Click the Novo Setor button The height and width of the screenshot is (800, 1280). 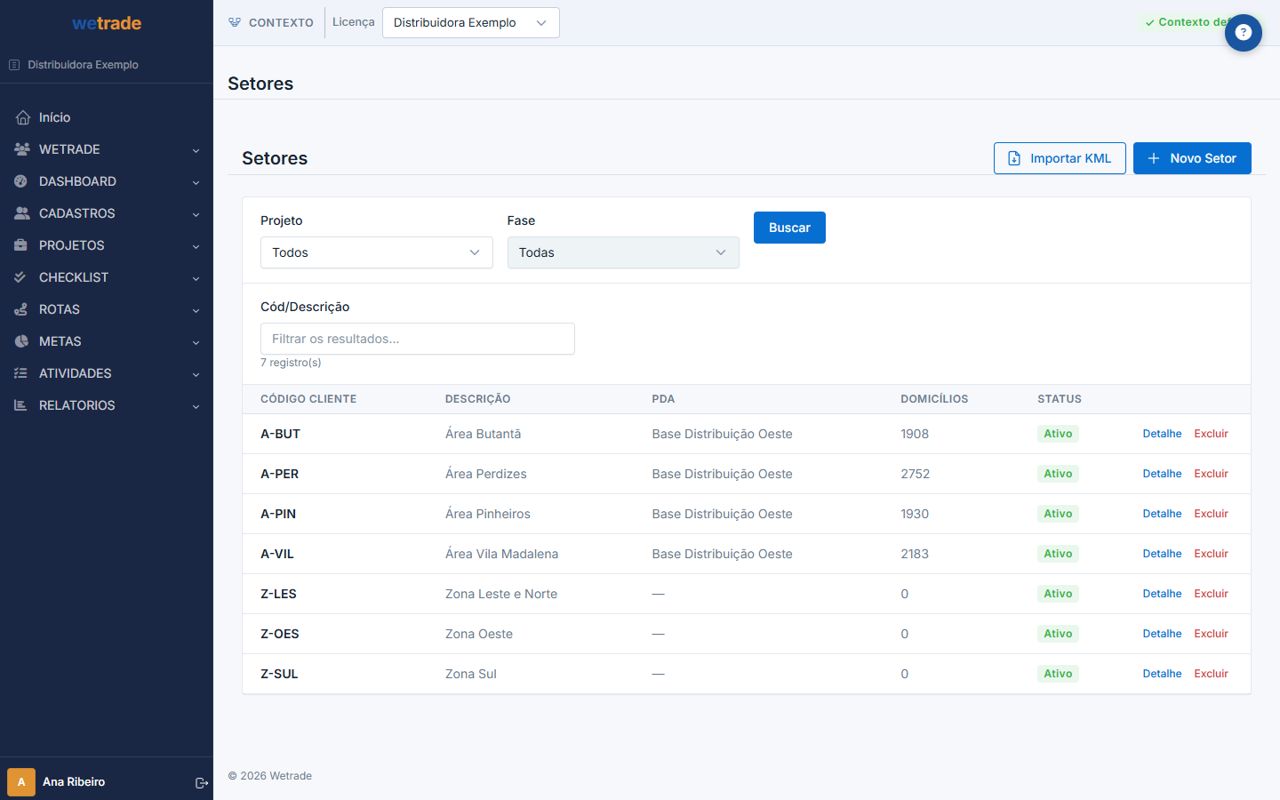tap(1192, 158)
